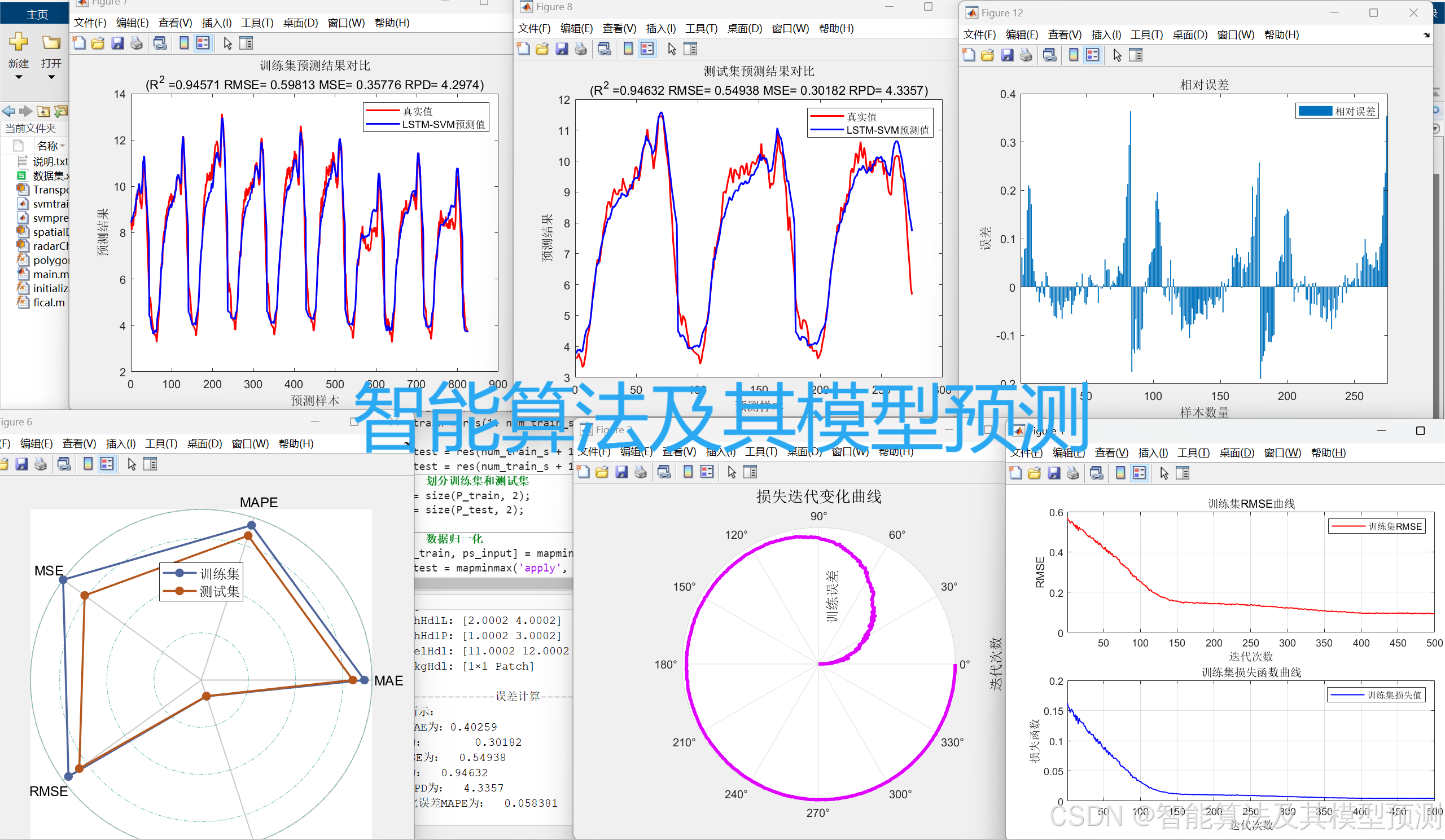The height and width of the screenshot is (840, 1445).
Task: Click the new figure icon in Figure 8
Action: coord(523,49)
